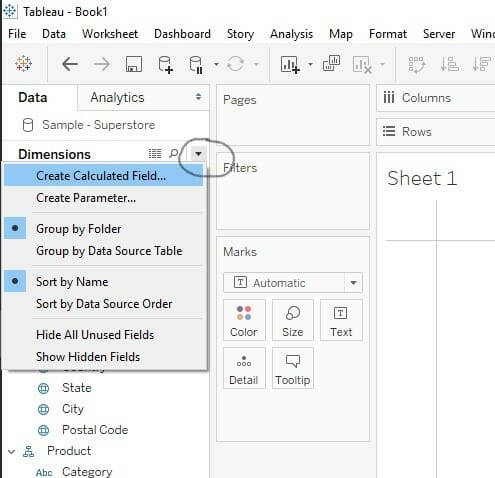Viewport: 495px width, 478px height.
Task: Open the Server menu
Action: click(x=439, y=34)
